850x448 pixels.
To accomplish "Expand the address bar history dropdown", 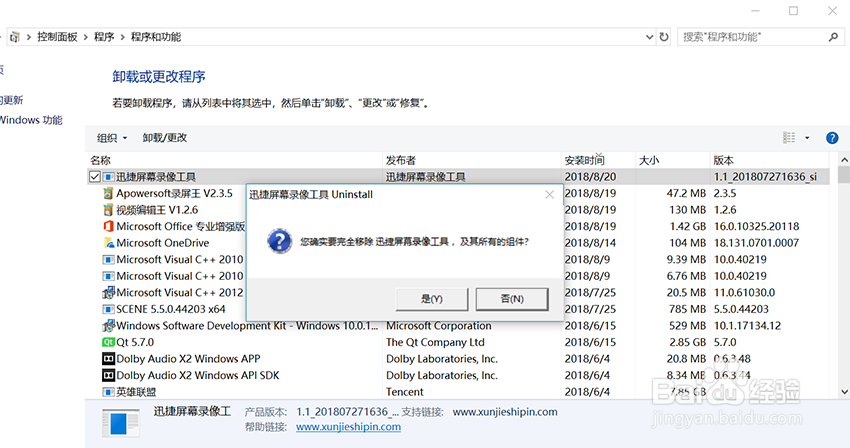I will coord(649,37).
